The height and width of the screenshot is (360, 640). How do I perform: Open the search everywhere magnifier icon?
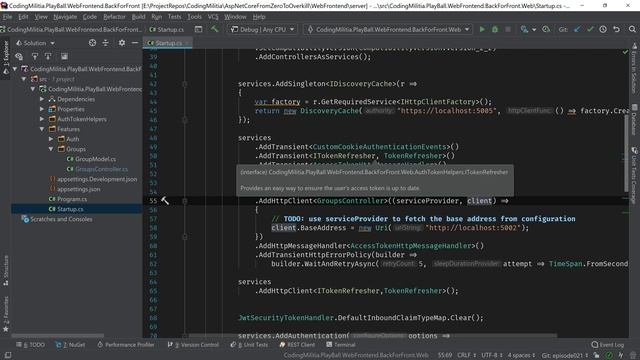[x=632, y=29]
